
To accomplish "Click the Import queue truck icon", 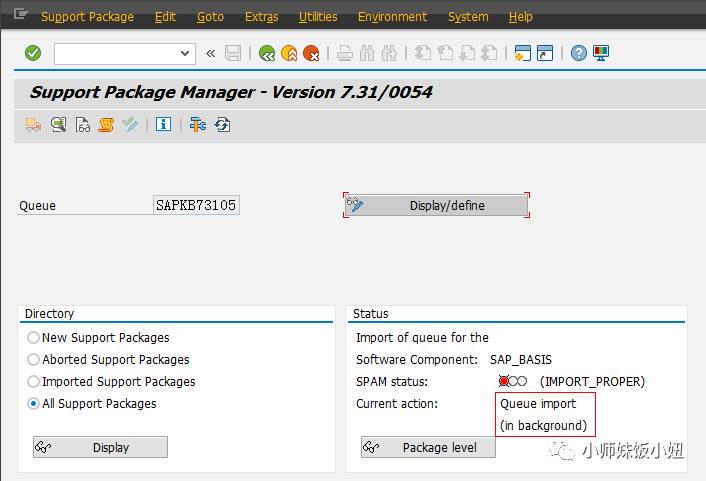I will (x=33, y=125).
